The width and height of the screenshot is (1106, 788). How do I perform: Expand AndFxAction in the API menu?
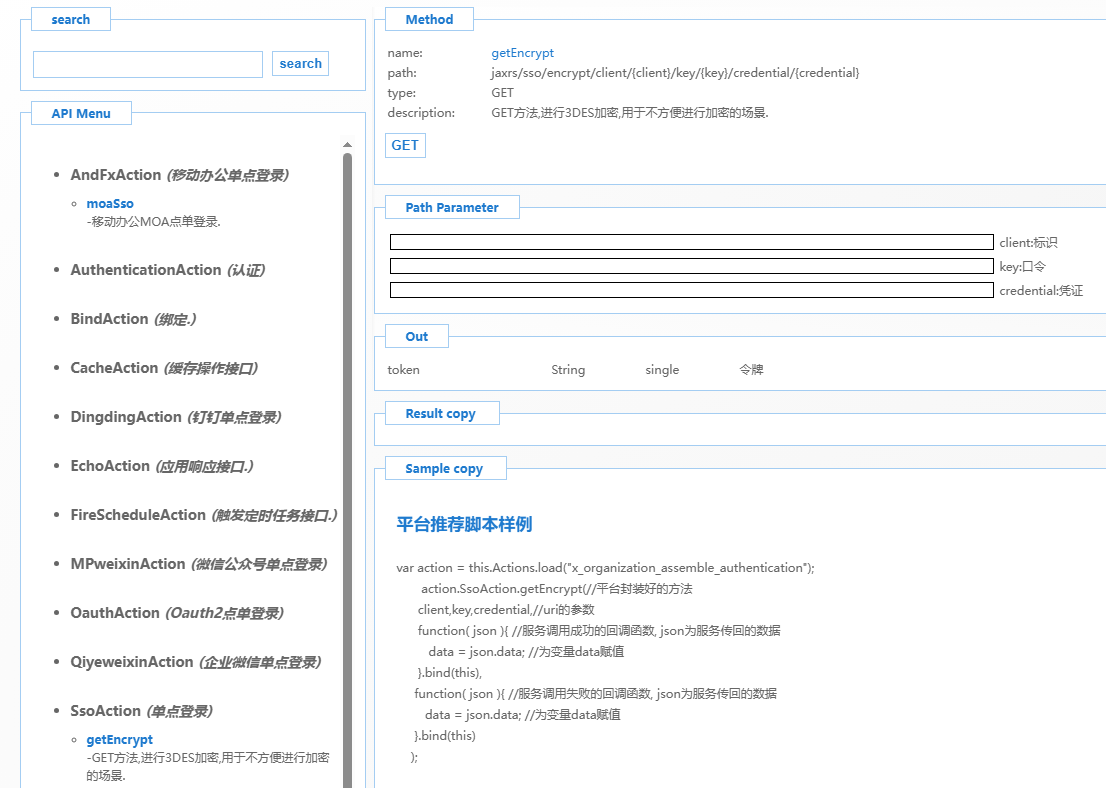[116, 175]
